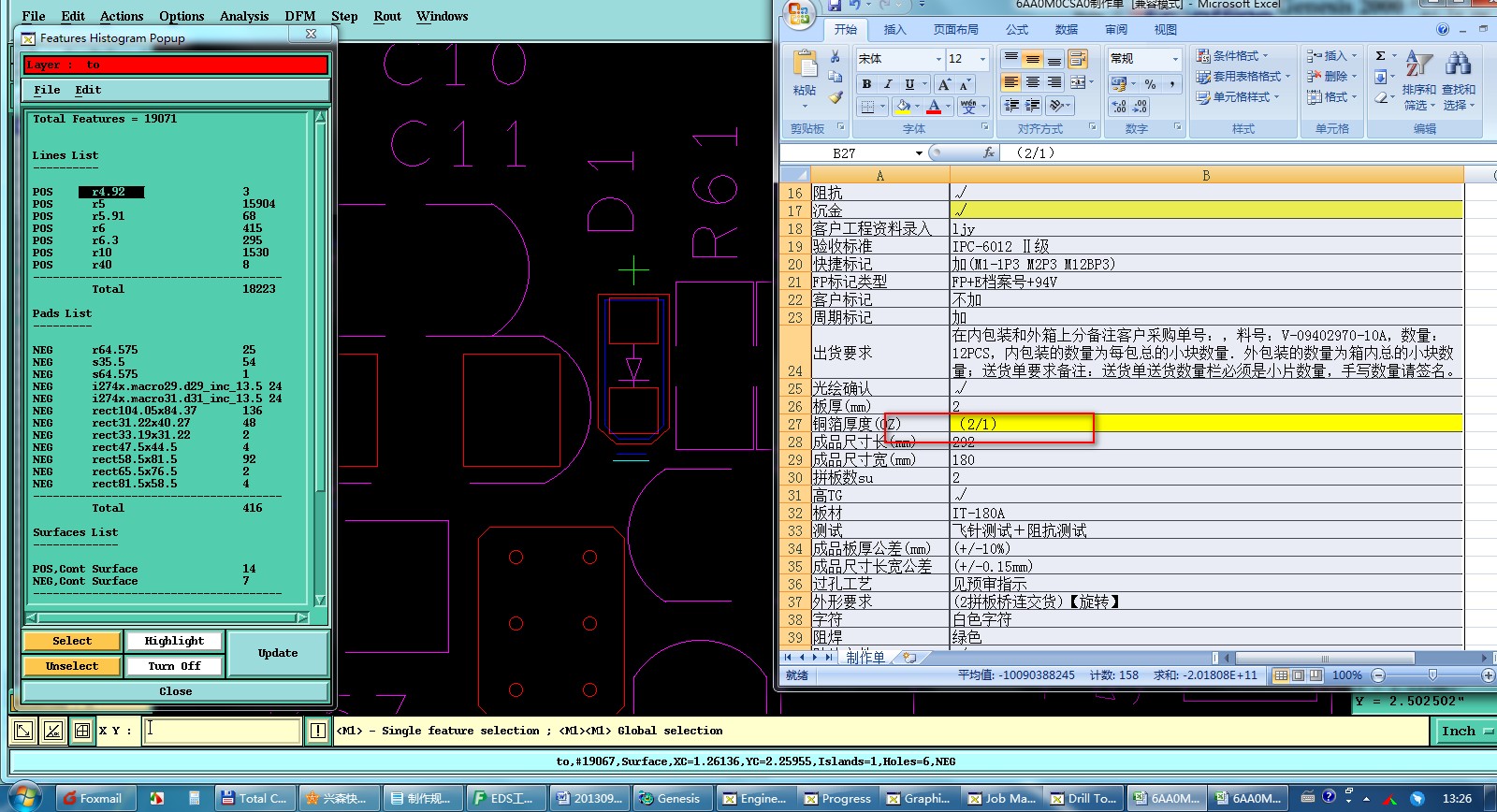Click the Update button
This screenshot has height=812, width=1497.
(278, 653)
